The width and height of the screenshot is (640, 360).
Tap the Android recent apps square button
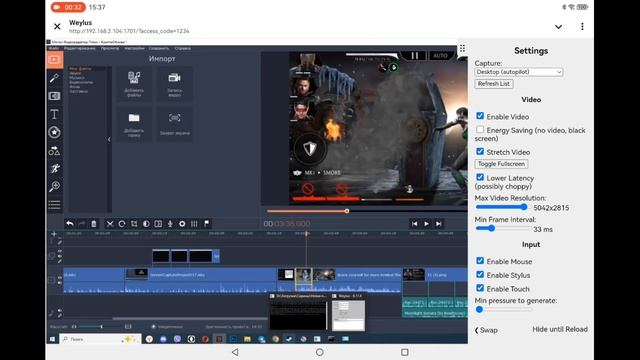[404, 352]
